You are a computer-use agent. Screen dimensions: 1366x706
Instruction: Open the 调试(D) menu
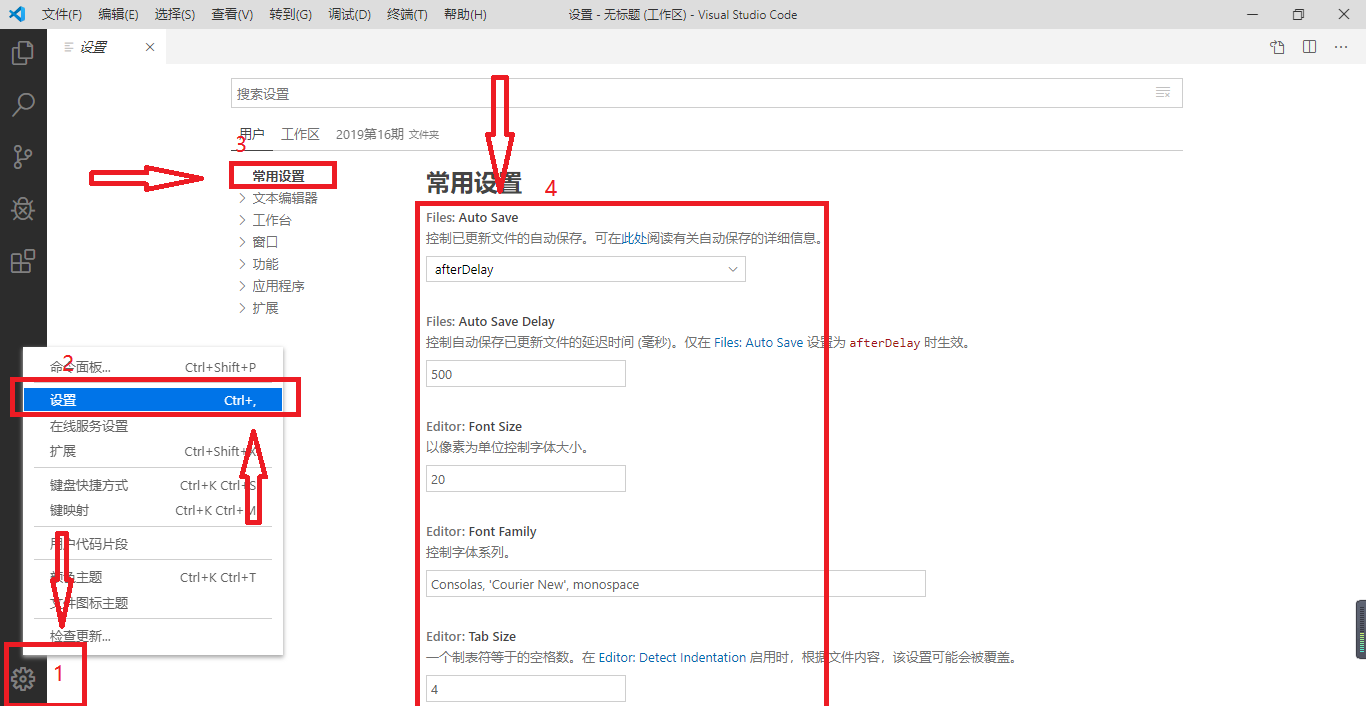349,15
